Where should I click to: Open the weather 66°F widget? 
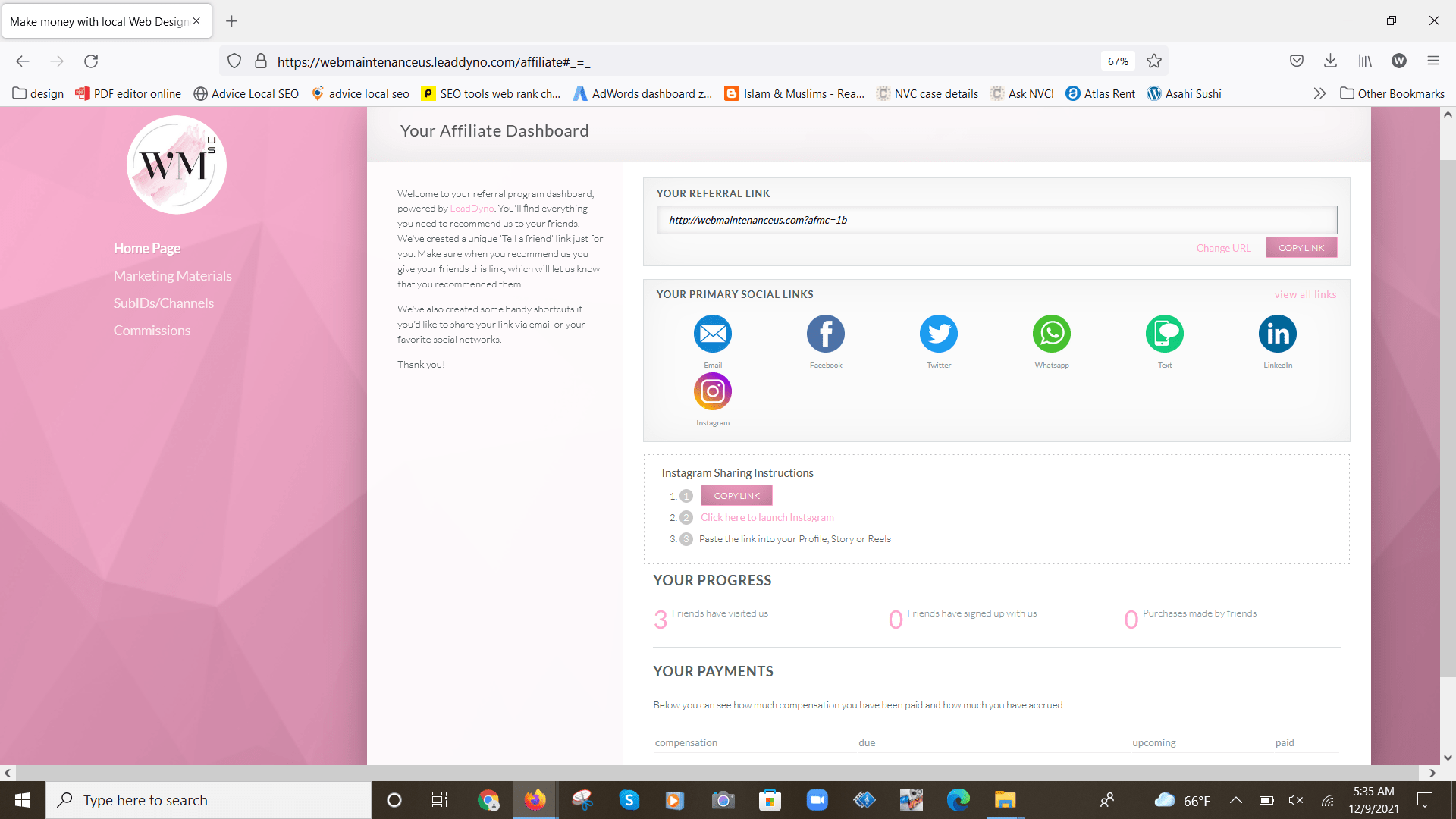[1182, 800]
